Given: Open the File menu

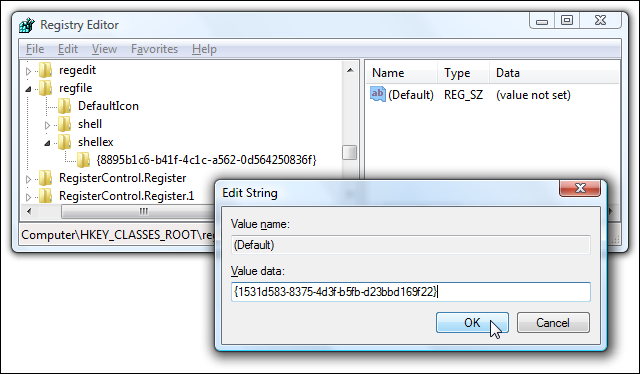Looking at the screenshot, I should pyautogui.click(x=35, y=49).
